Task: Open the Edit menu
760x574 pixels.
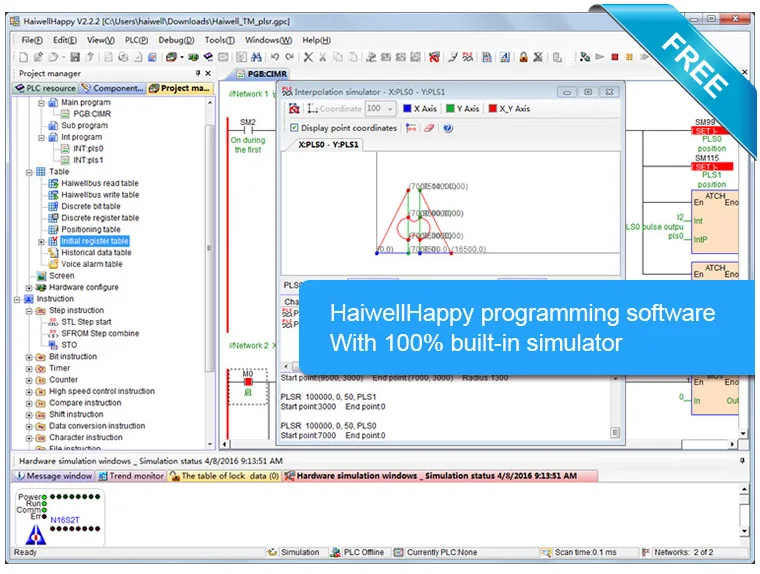Action: [x=65, y=40]
